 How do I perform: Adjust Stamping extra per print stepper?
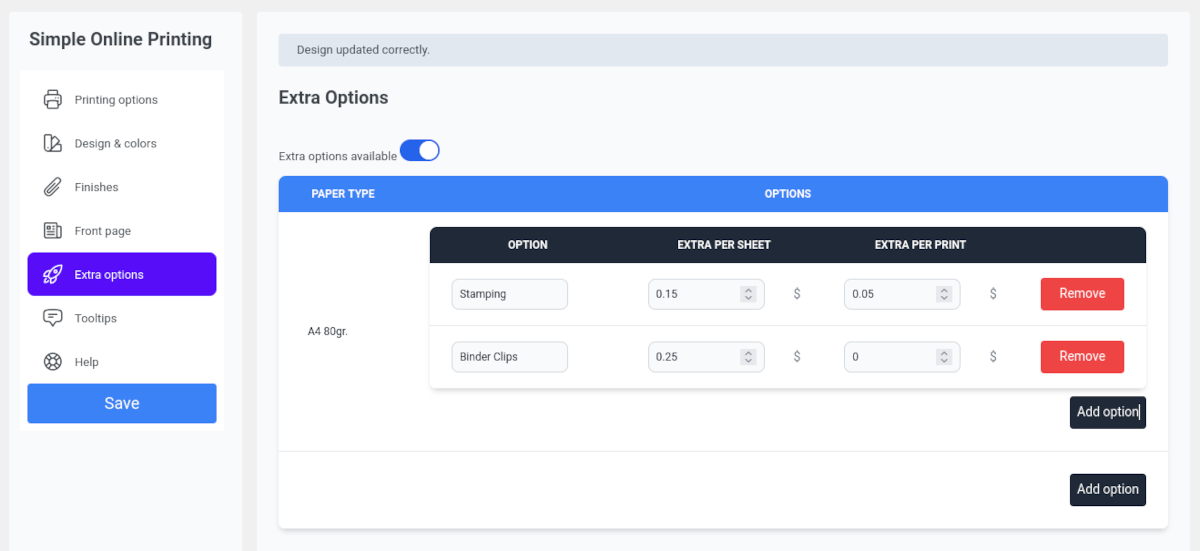pos(943,294)
